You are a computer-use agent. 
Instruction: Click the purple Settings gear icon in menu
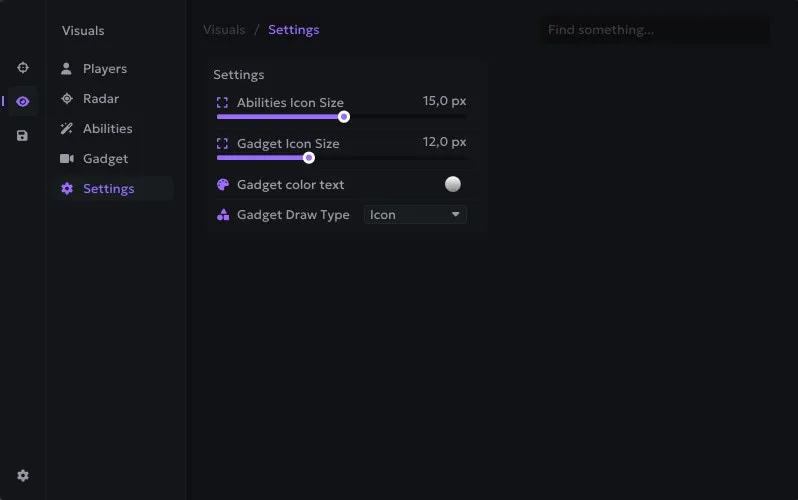pyautogui.click(x=67, y=188)
